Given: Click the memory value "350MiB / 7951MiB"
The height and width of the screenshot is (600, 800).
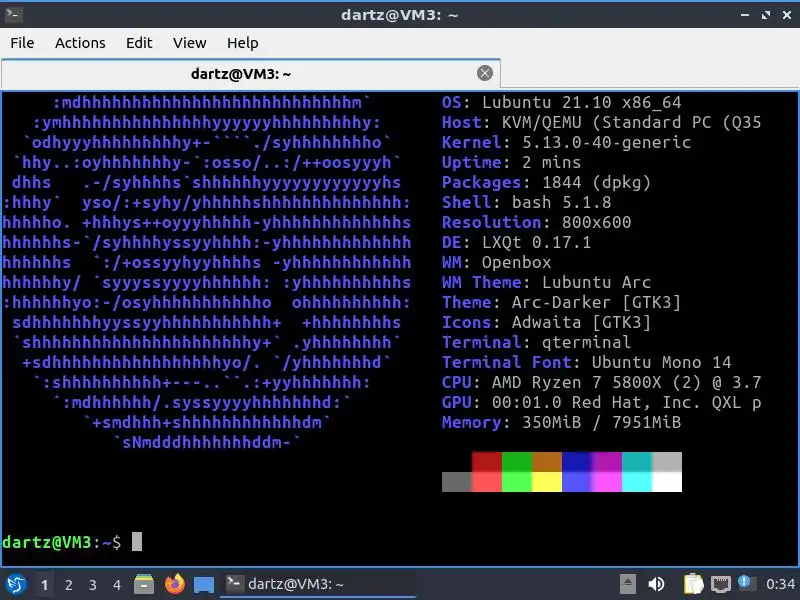Looking at the screenshot, I should (602, 422).
